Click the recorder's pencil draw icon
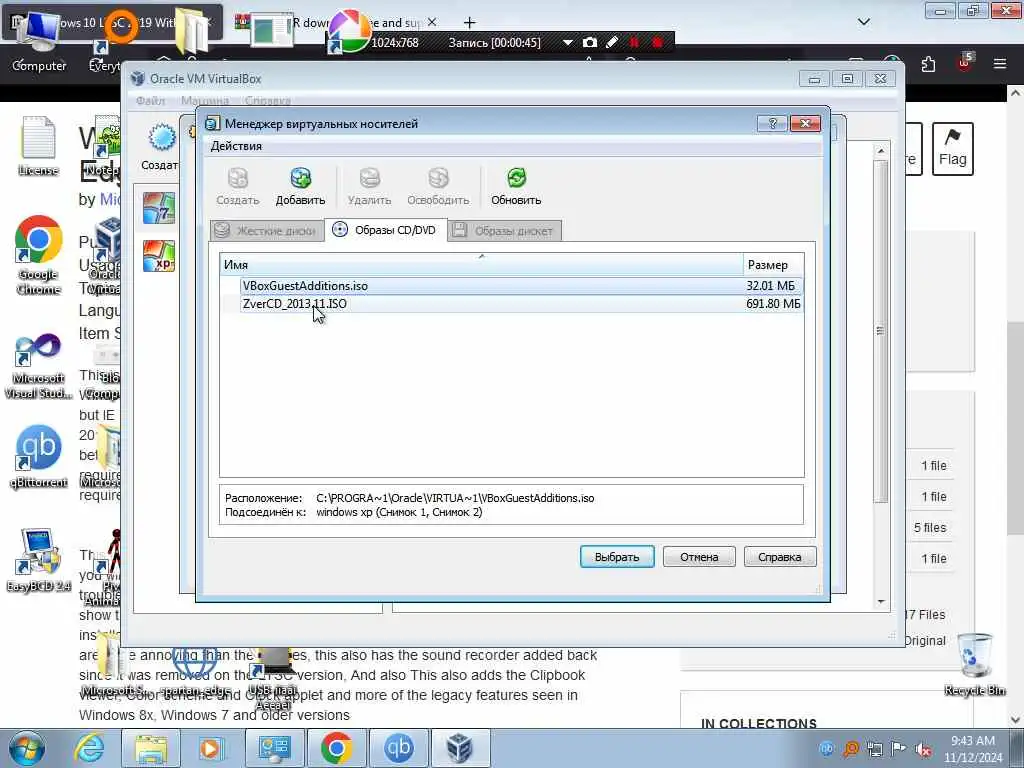This screenshot has width=1024, height=768. (612, 42)
